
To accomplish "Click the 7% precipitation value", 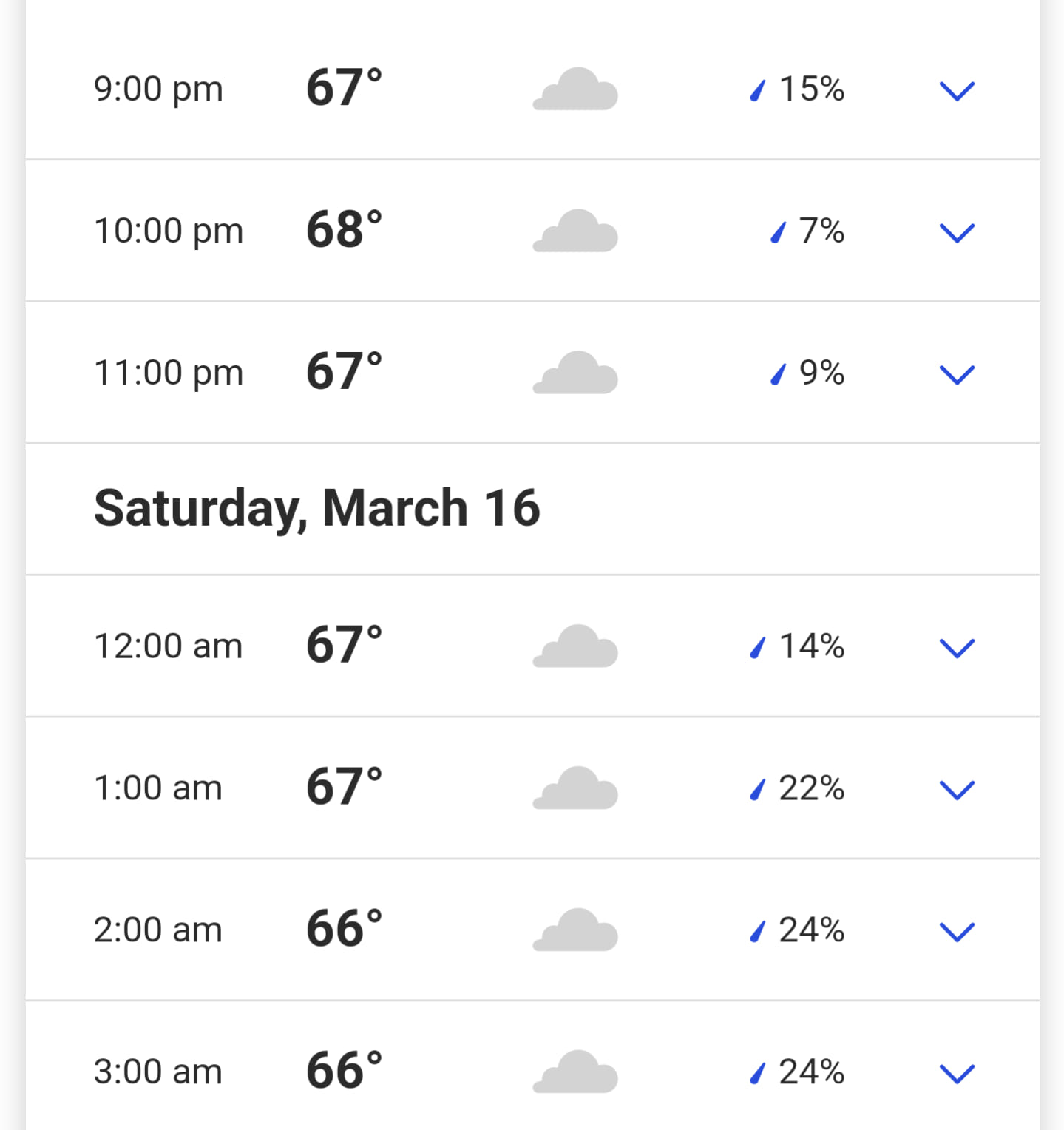I will [821, 231].
